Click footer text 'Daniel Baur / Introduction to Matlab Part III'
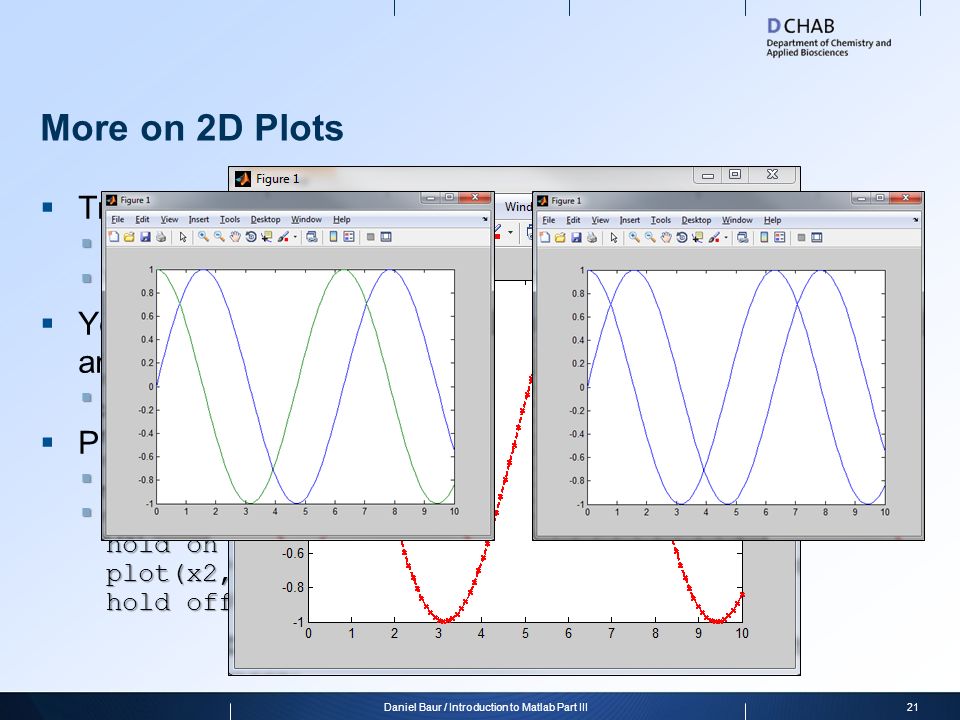 click(486, 707)
